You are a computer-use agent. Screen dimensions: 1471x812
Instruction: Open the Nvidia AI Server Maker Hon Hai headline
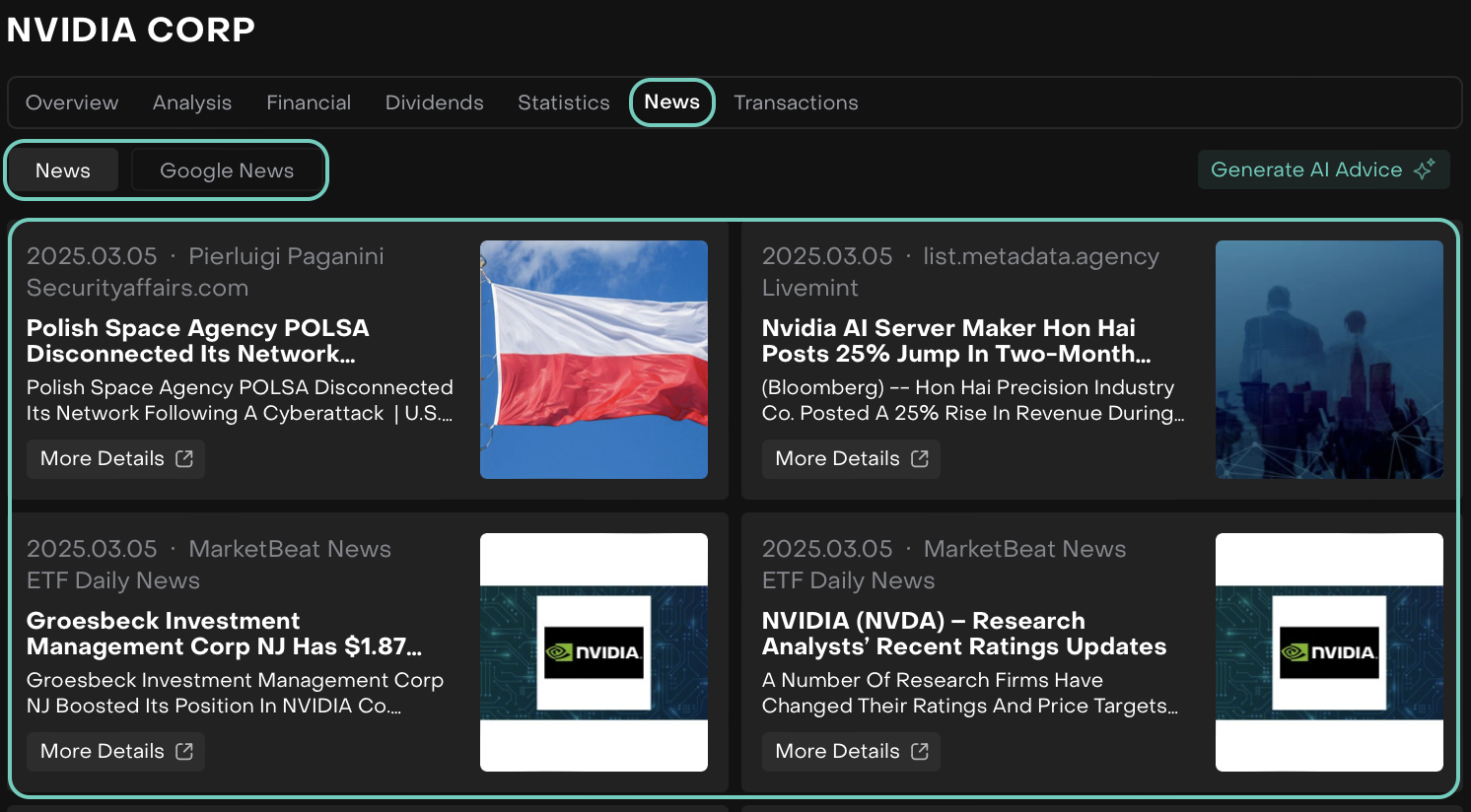point(954,341)
